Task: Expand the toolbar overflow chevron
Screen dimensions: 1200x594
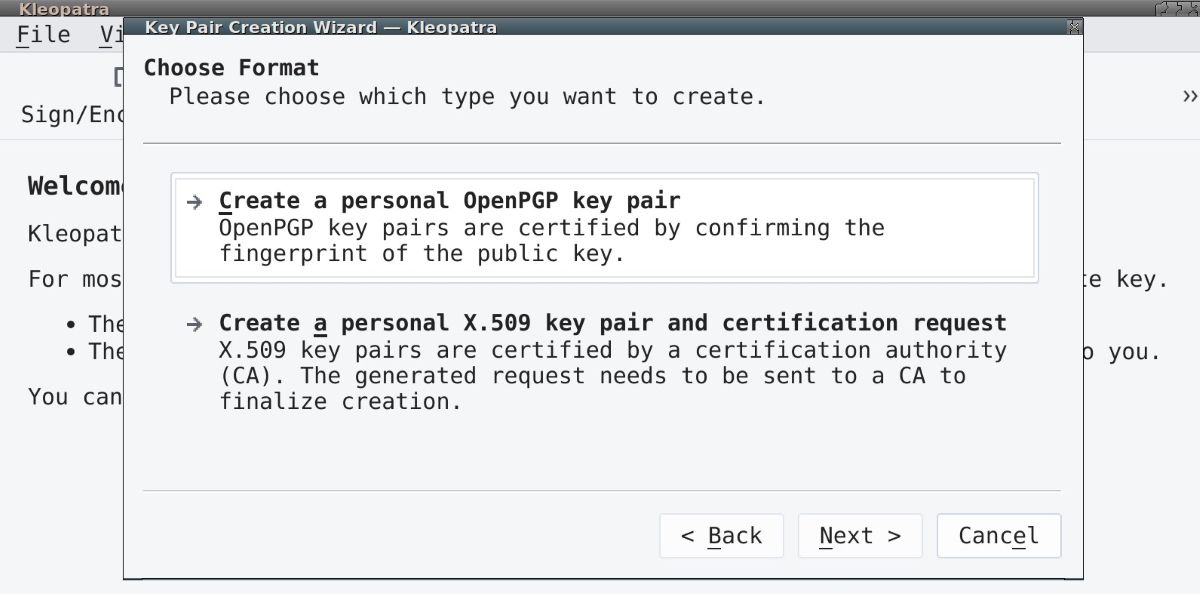Action: (1189, 96)
